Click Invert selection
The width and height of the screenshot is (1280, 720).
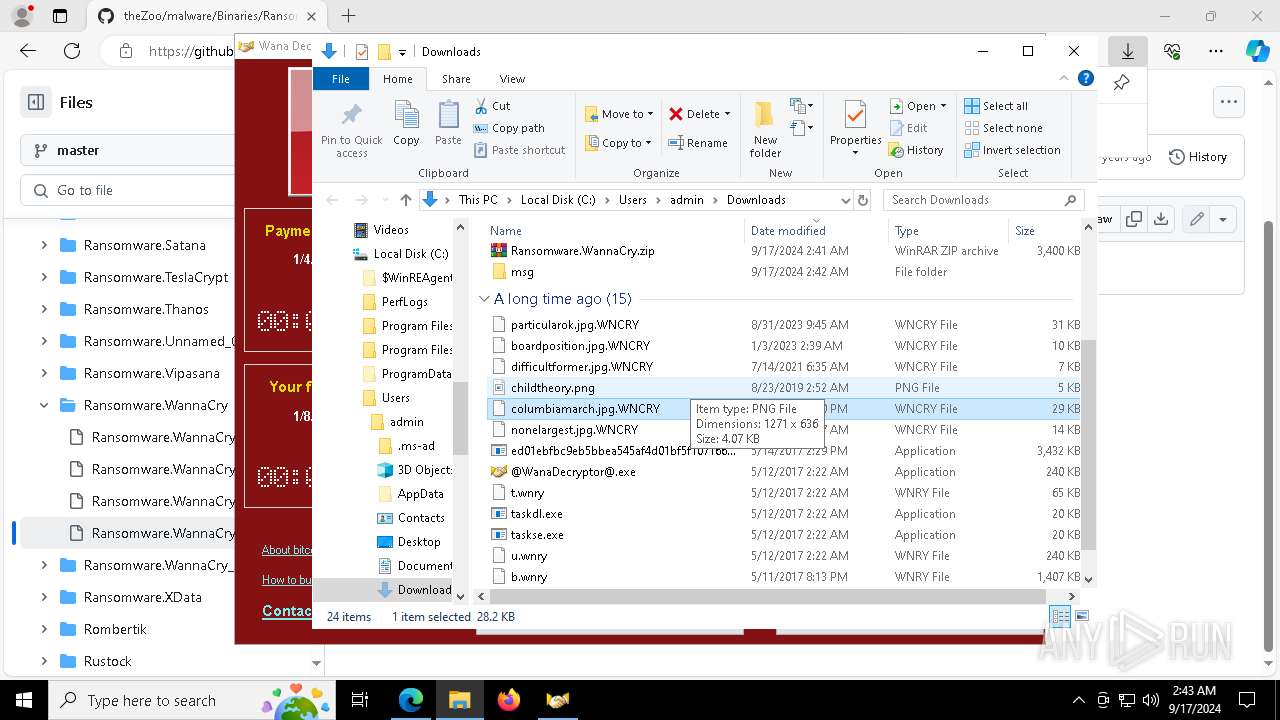pyautogui.click(x=1012, y=150)
